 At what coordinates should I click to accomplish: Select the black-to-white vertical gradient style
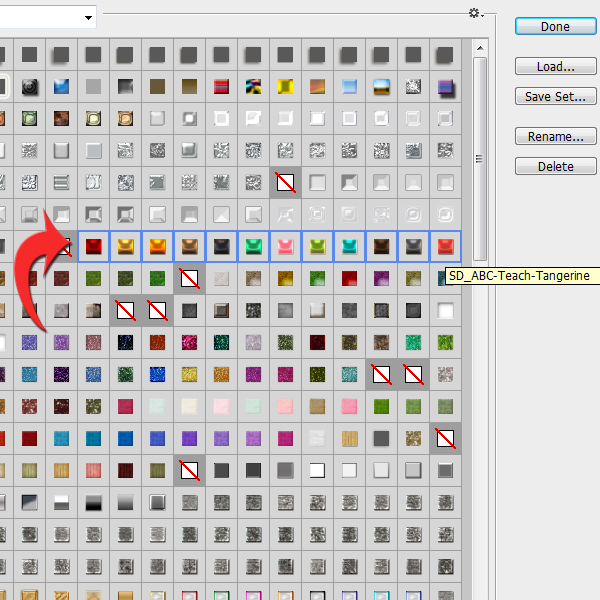pyautogui.click(x=93, y=503)
